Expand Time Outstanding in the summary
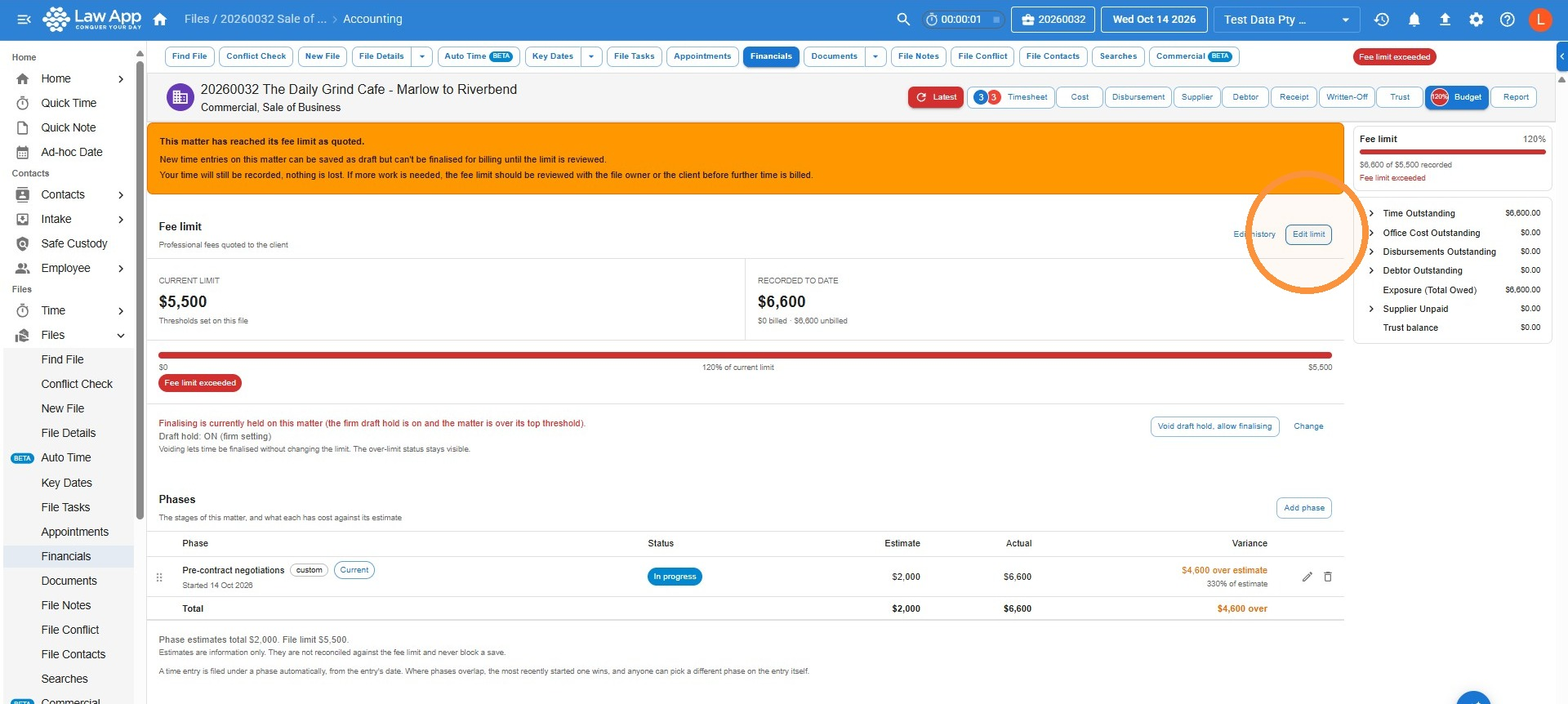This screenshot has height=704, width=1568. (1371, 213)
